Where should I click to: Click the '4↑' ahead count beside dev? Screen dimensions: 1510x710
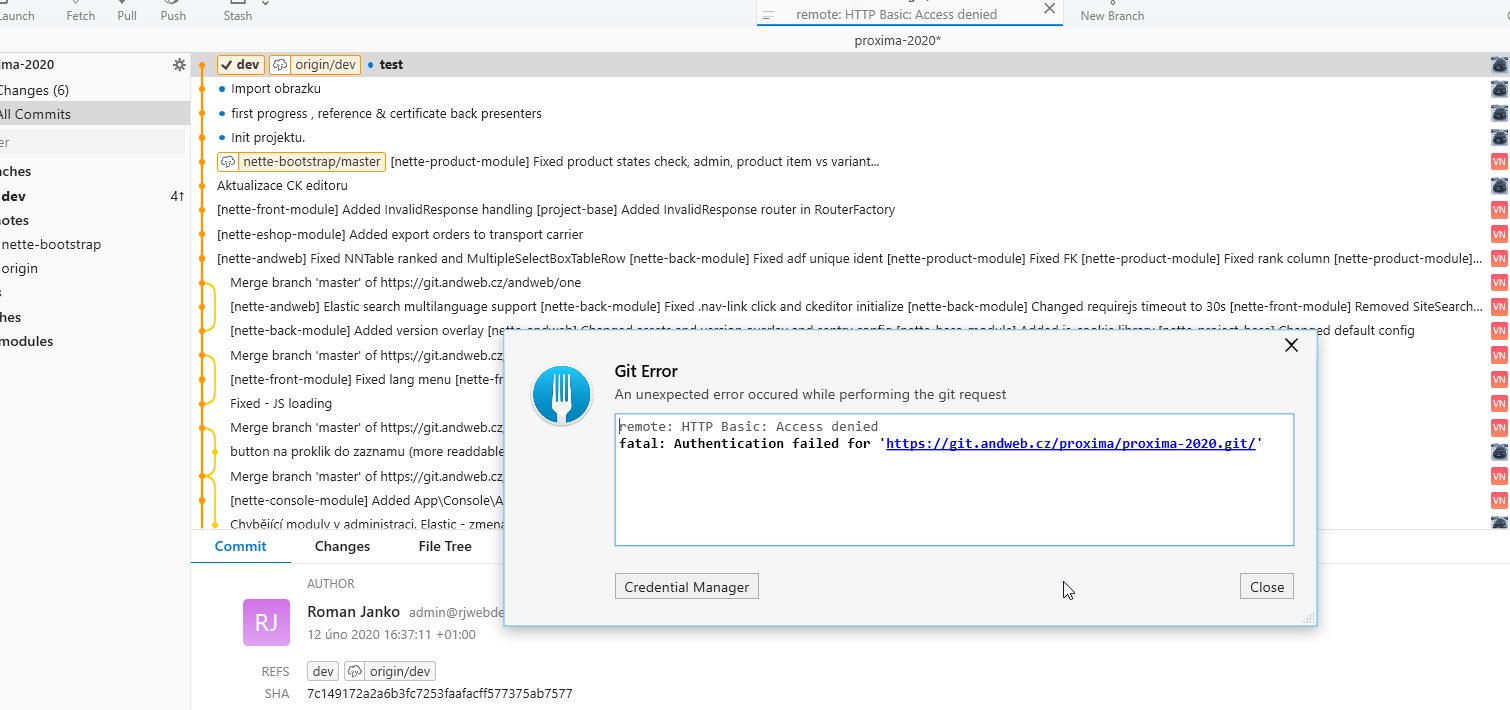[x=177, y=196]
